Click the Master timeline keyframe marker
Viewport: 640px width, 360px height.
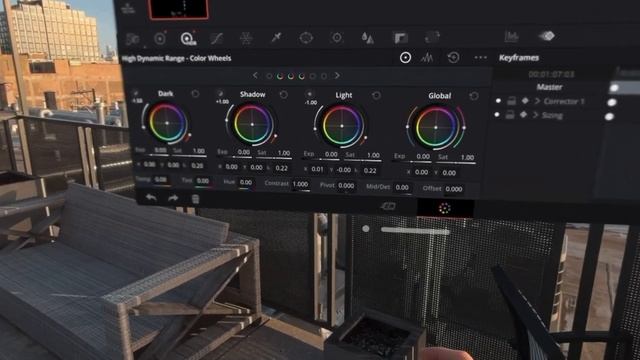coord(614,88)
